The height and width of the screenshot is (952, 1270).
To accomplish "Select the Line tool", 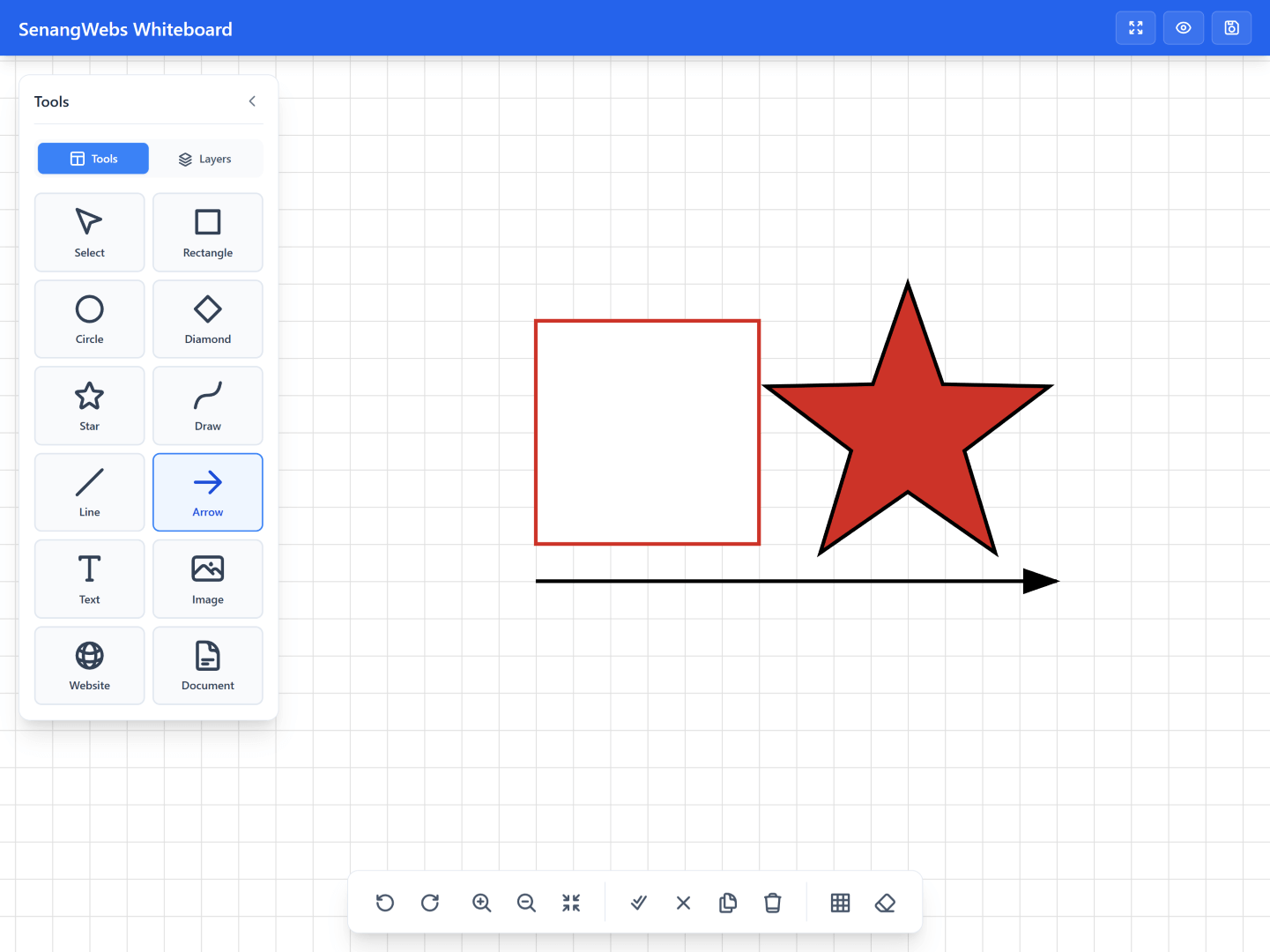I will click(x=89, y=492).
